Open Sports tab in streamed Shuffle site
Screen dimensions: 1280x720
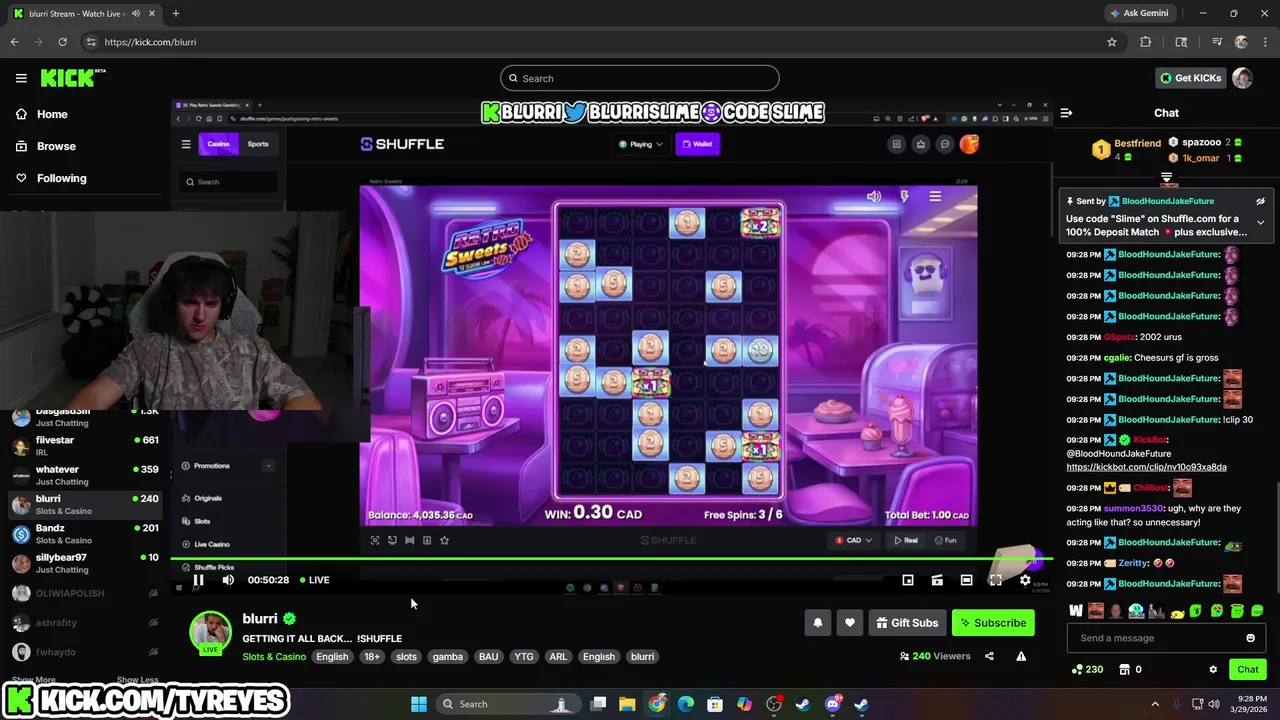[x=258, y=144]
